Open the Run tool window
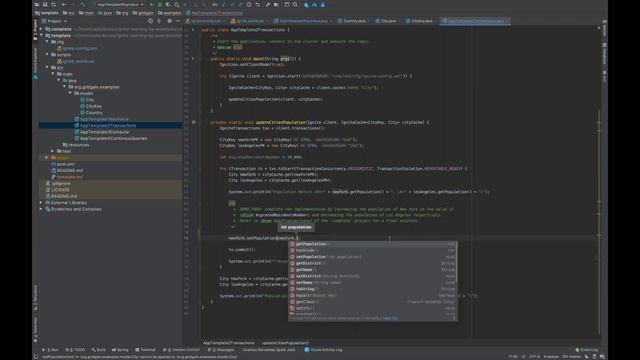 [51, 350]
